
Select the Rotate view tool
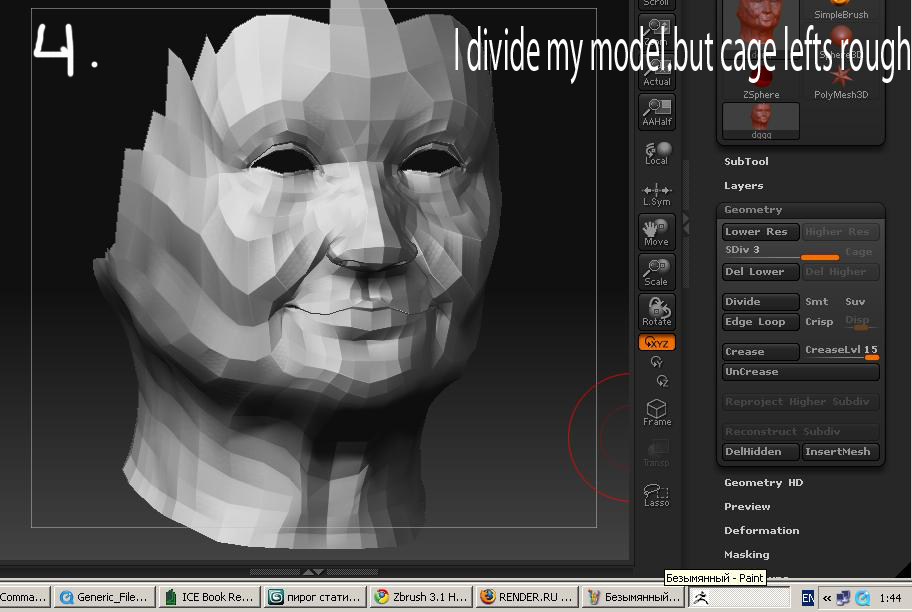tap(657, 312)
